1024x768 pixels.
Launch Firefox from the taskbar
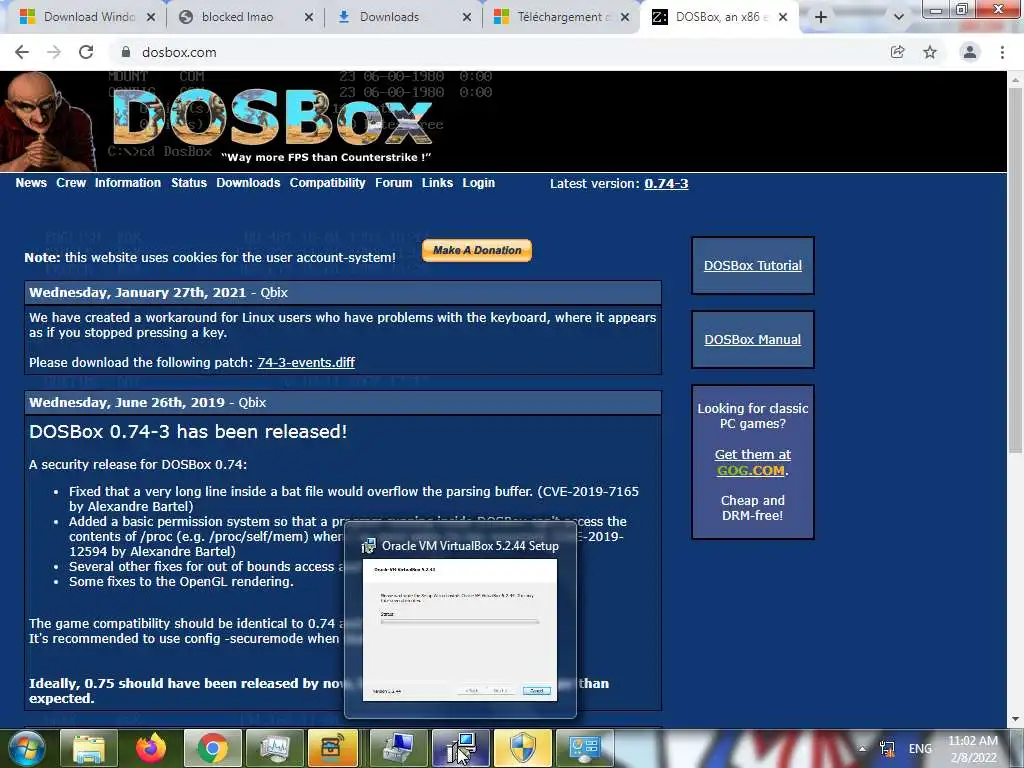click(x=151, y=748)
